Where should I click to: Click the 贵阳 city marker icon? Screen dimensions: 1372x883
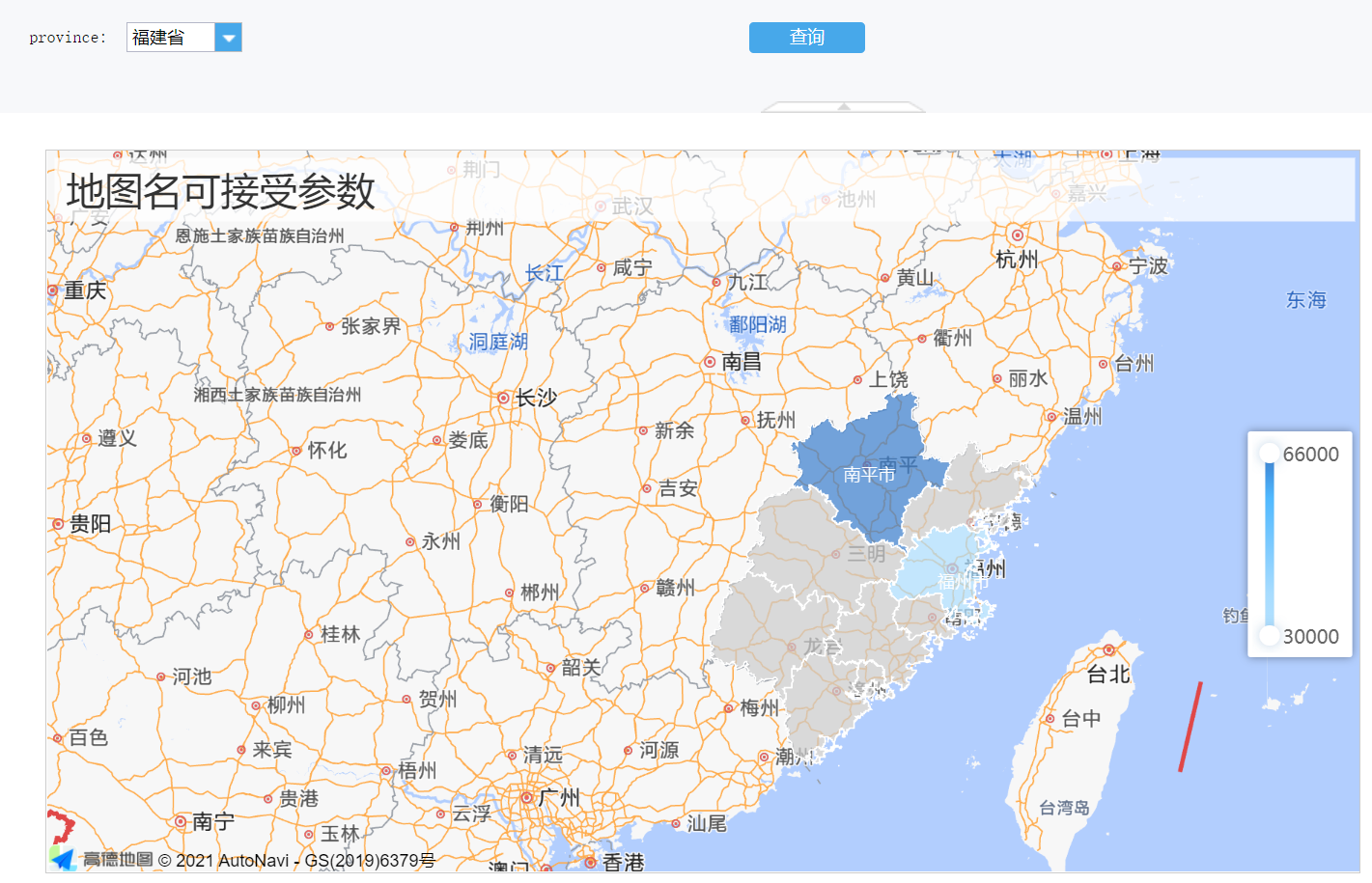pos(58,524)
